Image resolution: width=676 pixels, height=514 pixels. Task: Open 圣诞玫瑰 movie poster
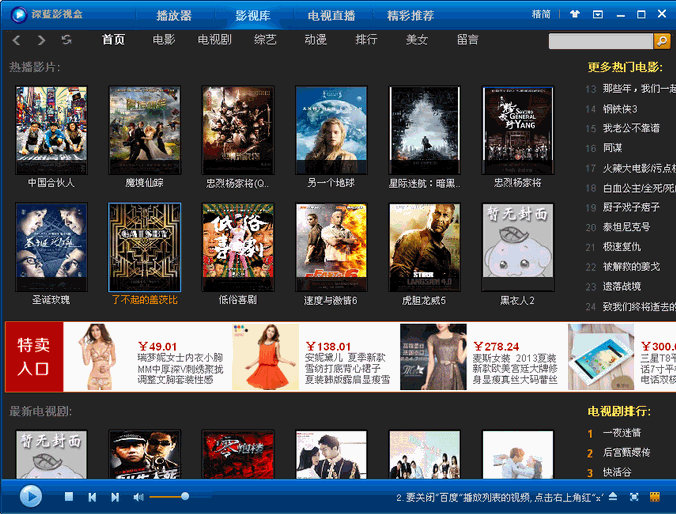[51, 247]
